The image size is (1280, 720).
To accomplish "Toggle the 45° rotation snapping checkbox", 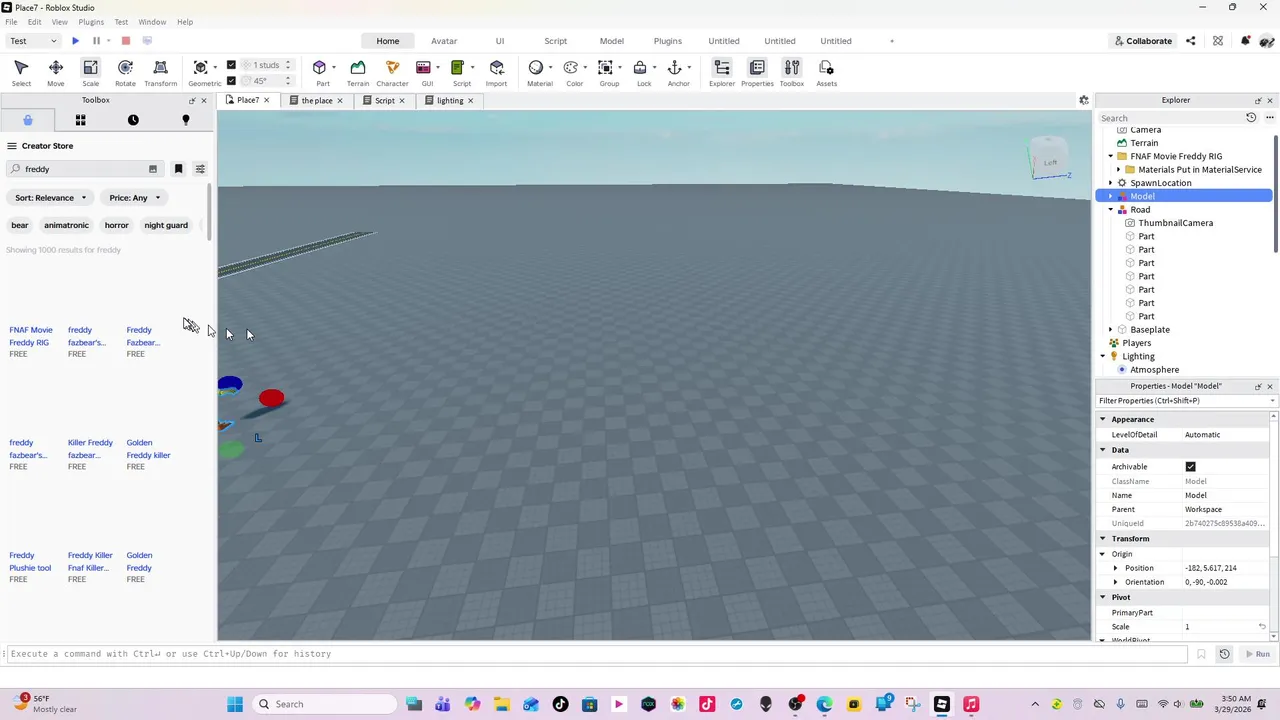I will click(x=231, y=81).
